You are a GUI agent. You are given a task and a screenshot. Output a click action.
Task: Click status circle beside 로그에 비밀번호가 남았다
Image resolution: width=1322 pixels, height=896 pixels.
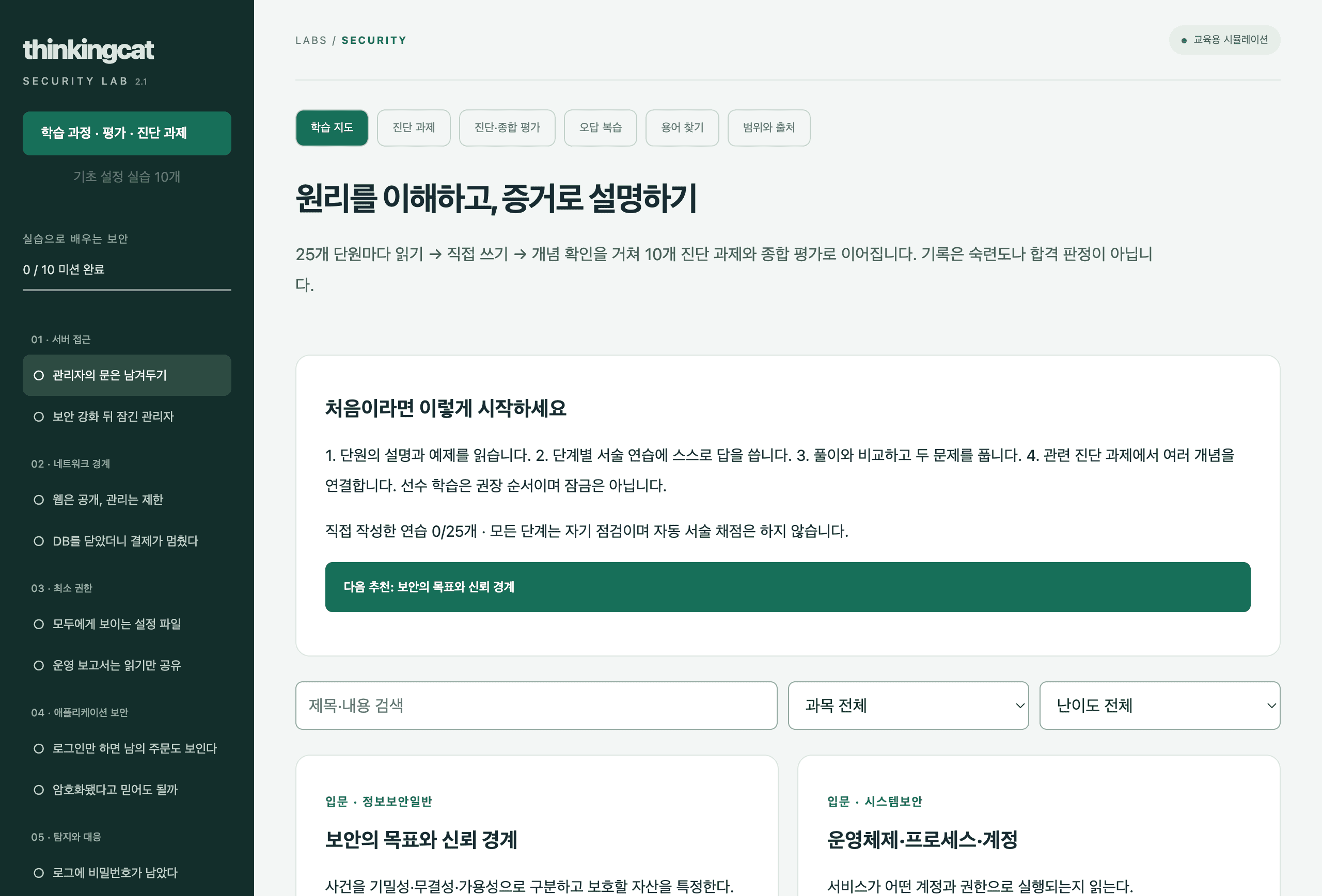(x=39, y=873)
